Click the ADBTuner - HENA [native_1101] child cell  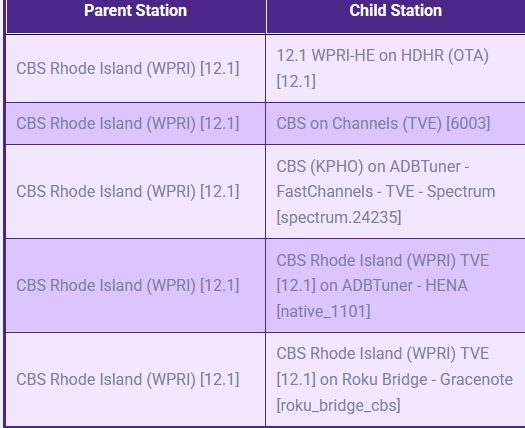coord(395,286)
